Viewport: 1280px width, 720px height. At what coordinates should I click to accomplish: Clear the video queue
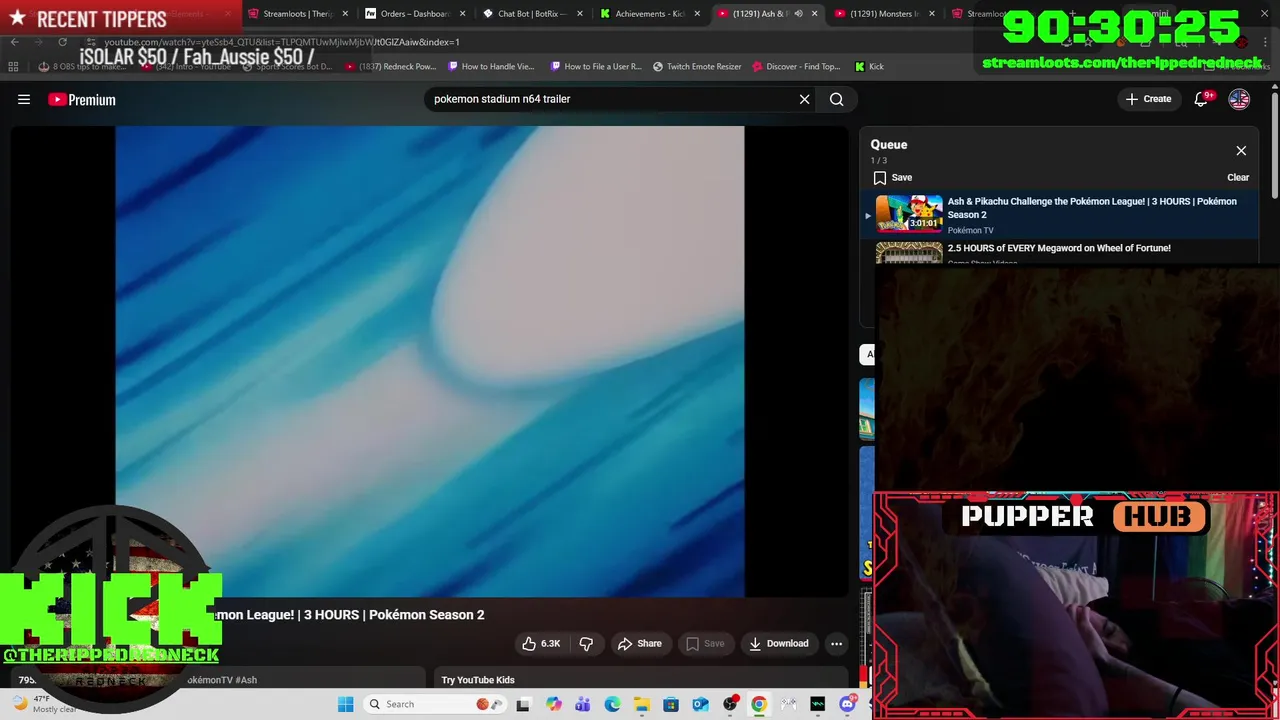tap(1238, 178)
